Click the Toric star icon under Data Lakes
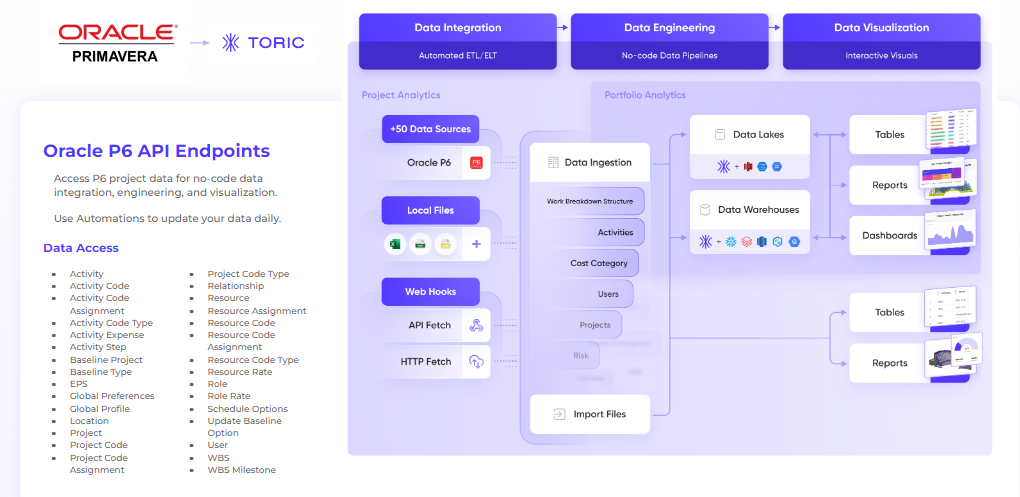The width and height of the screenshot is (1020, 497). pyautogui.click(x=723, y=167)
